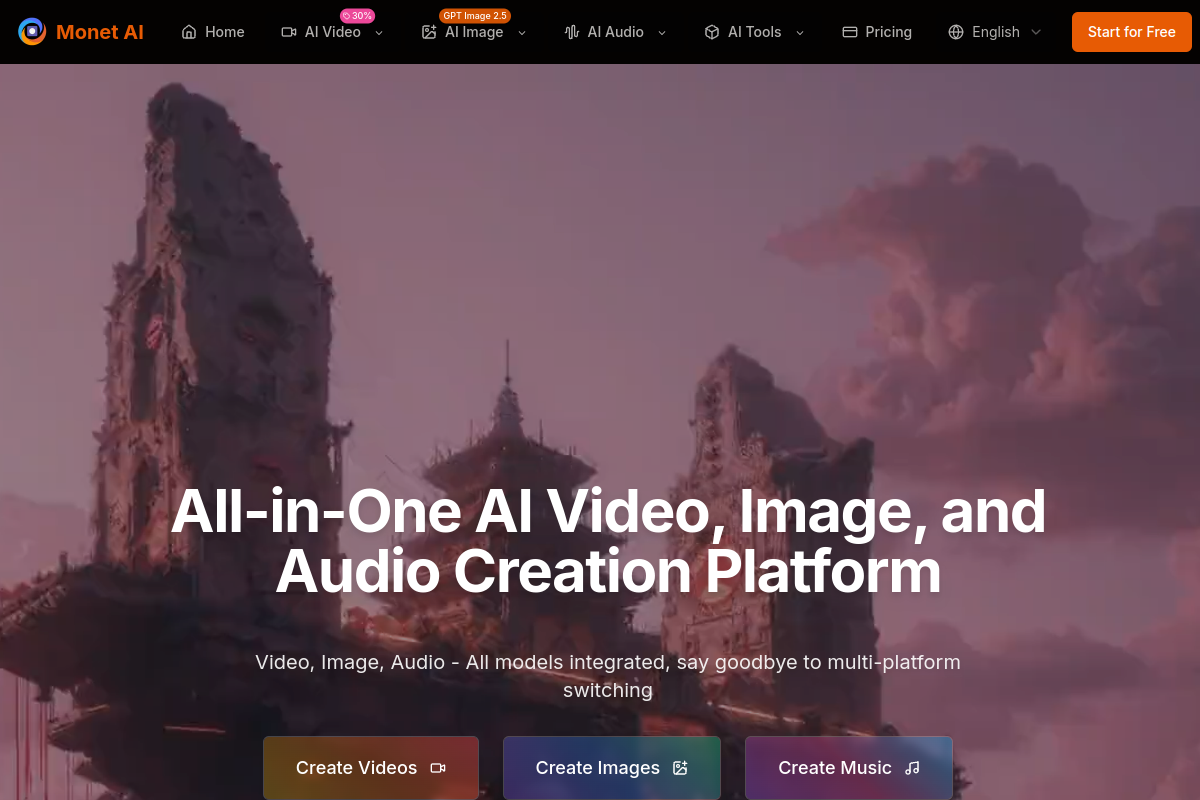This screenshot has width=1200, height=800.
Task: Click the 'All-in-One AI Video, Image, and' headline
Action: (x=608, y=510)
